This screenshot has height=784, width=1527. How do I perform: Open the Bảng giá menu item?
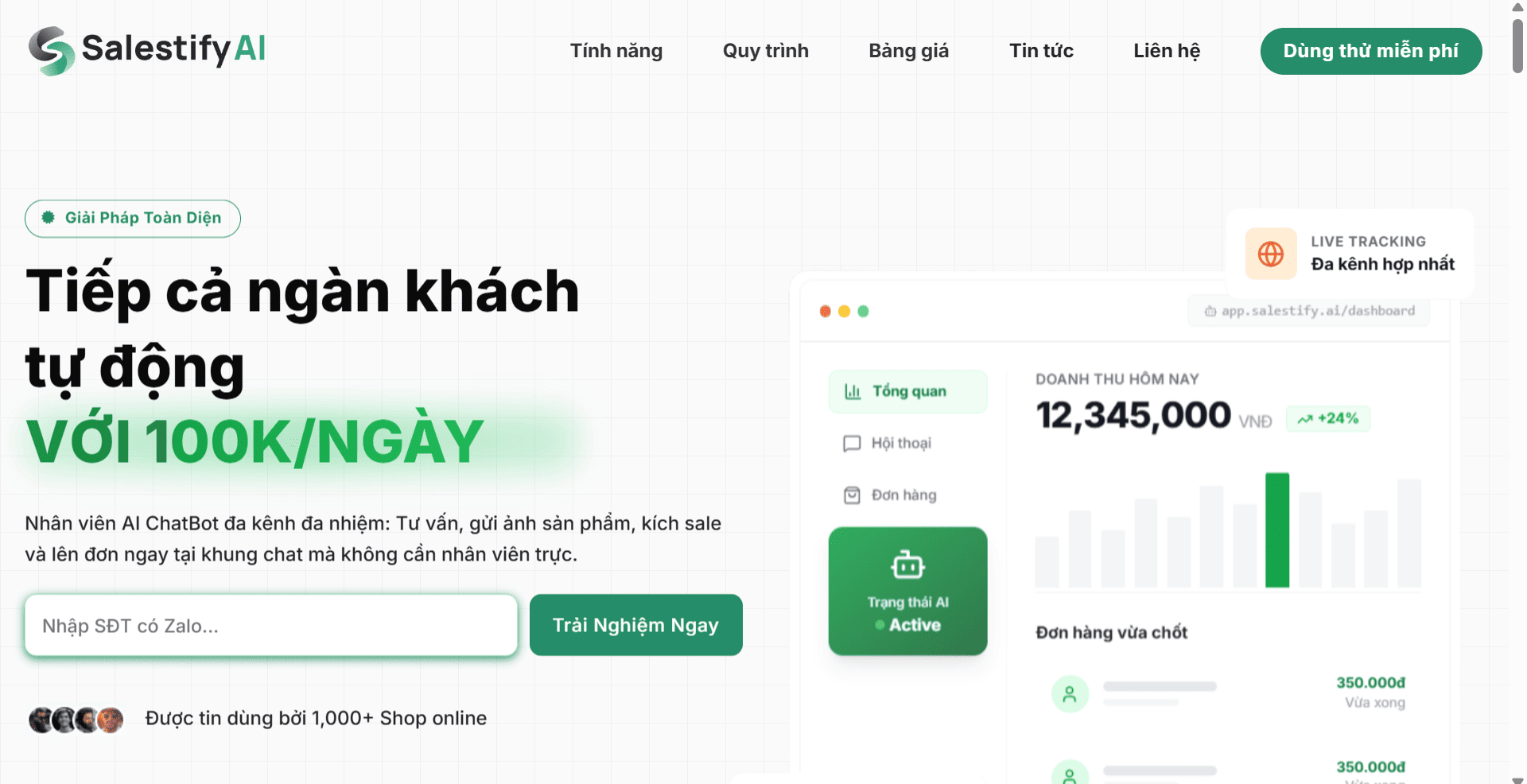click(908, 50)
